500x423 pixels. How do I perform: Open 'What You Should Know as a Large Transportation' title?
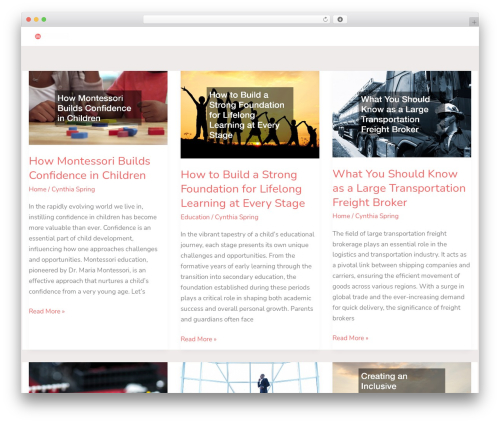399,188
